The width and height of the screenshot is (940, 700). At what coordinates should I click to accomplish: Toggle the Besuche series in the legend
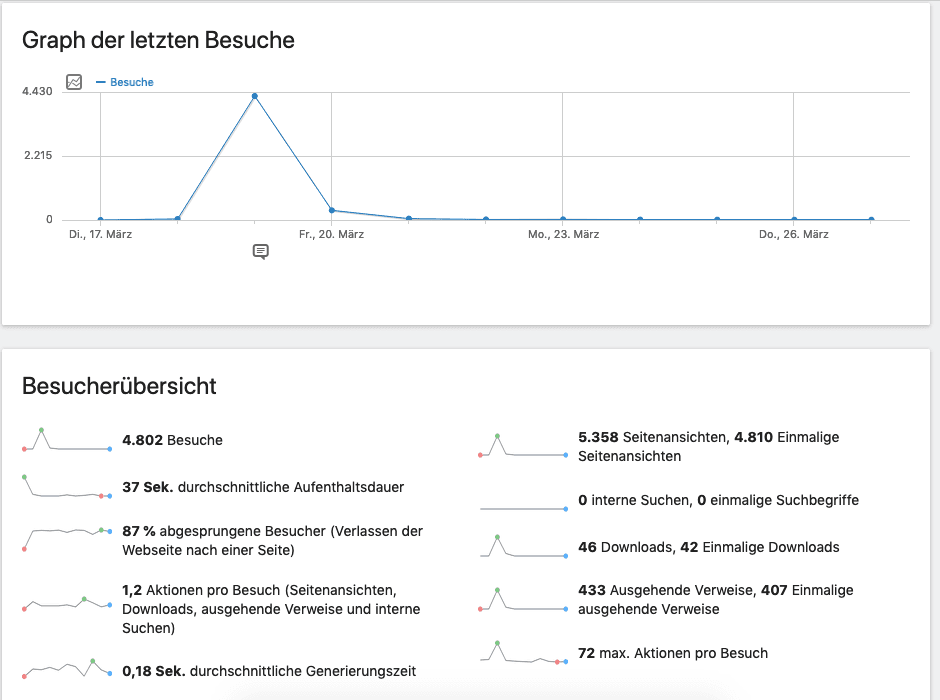pos(125,82)
